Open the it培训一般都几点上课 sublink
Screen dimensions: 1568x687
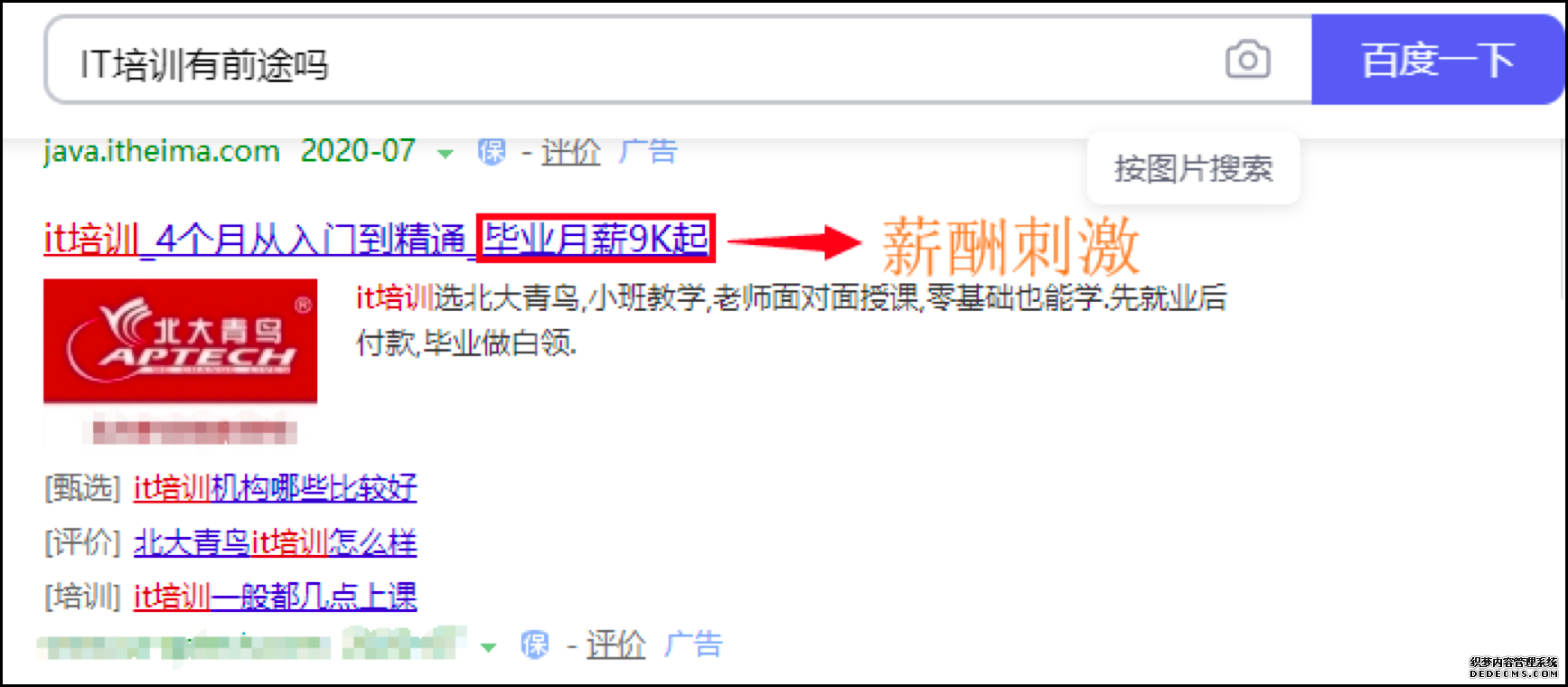(275, 597)
